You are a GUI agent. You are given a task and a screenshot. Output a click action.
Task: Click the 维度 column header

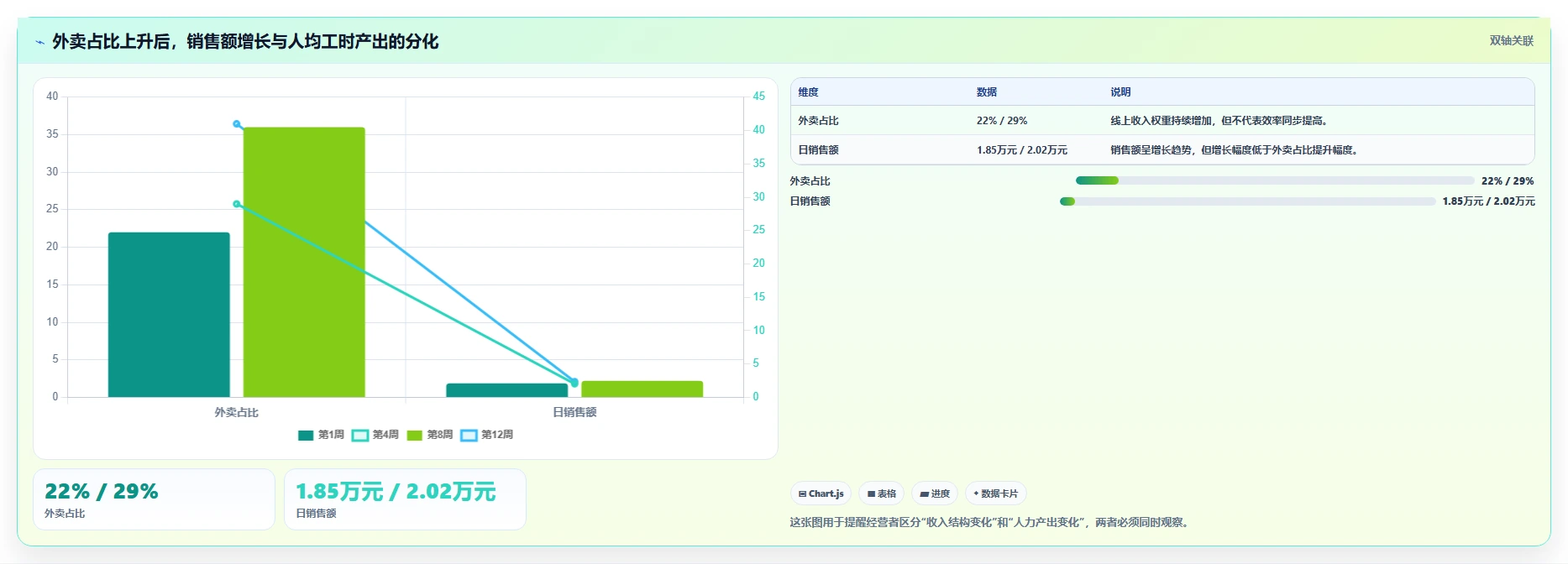(x=808, y=92)
